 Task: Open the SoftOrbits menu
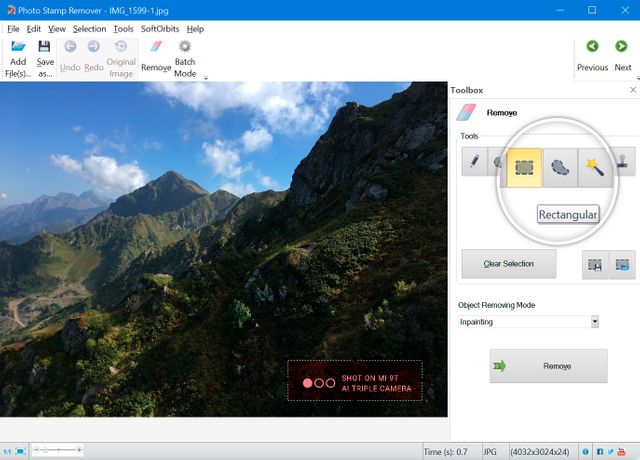click(x=160, y=29)
